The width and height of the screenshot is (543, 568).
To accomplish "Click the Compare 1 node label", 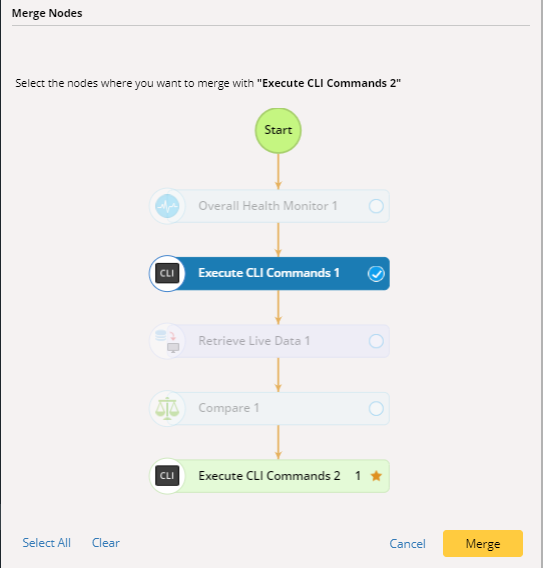I will pos(229,408).
